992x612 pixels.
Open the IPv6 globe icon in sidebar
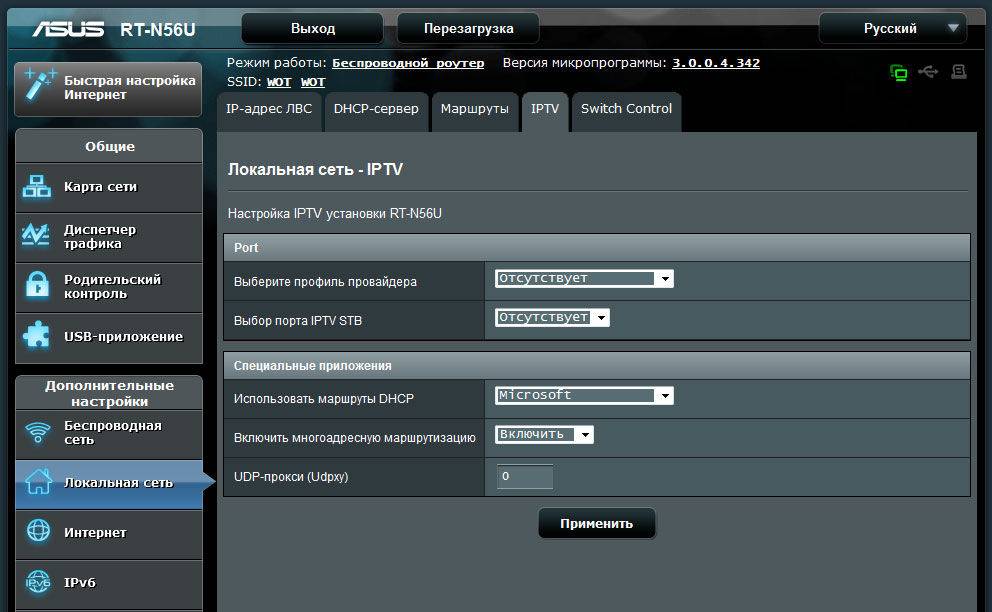[38, 582]
